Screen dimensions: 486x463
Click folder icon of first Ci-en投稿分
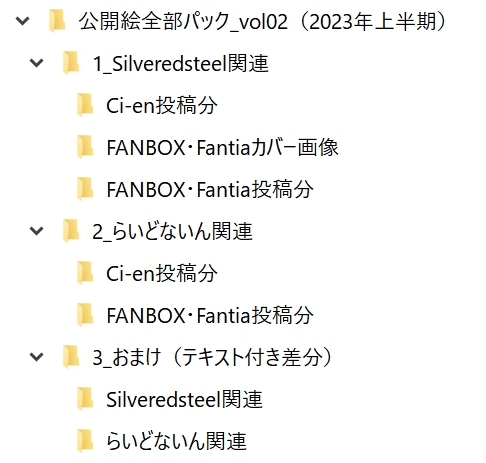coord(85,105)
